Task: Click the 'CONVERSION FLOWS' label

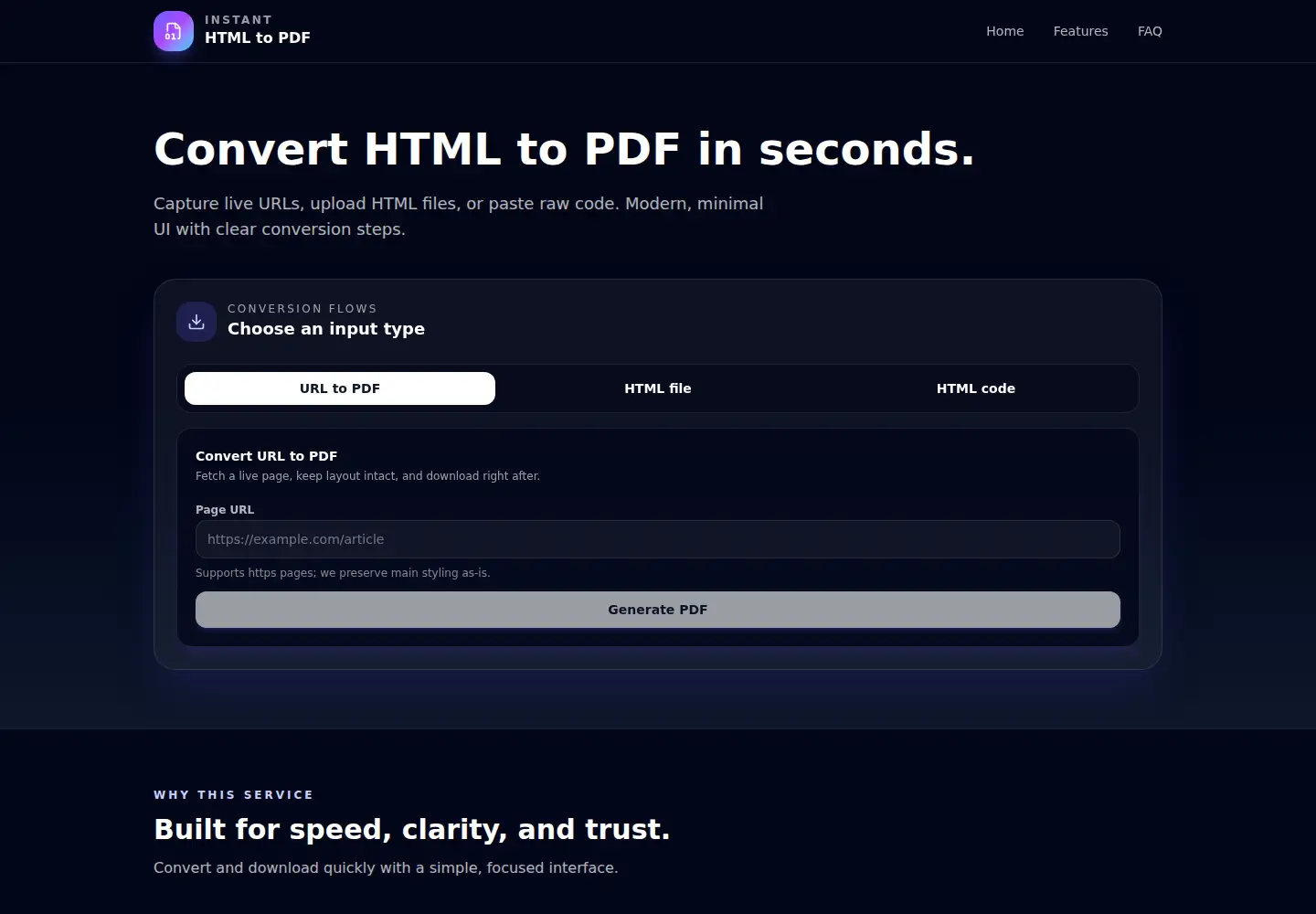Action: tap(302, 309)
